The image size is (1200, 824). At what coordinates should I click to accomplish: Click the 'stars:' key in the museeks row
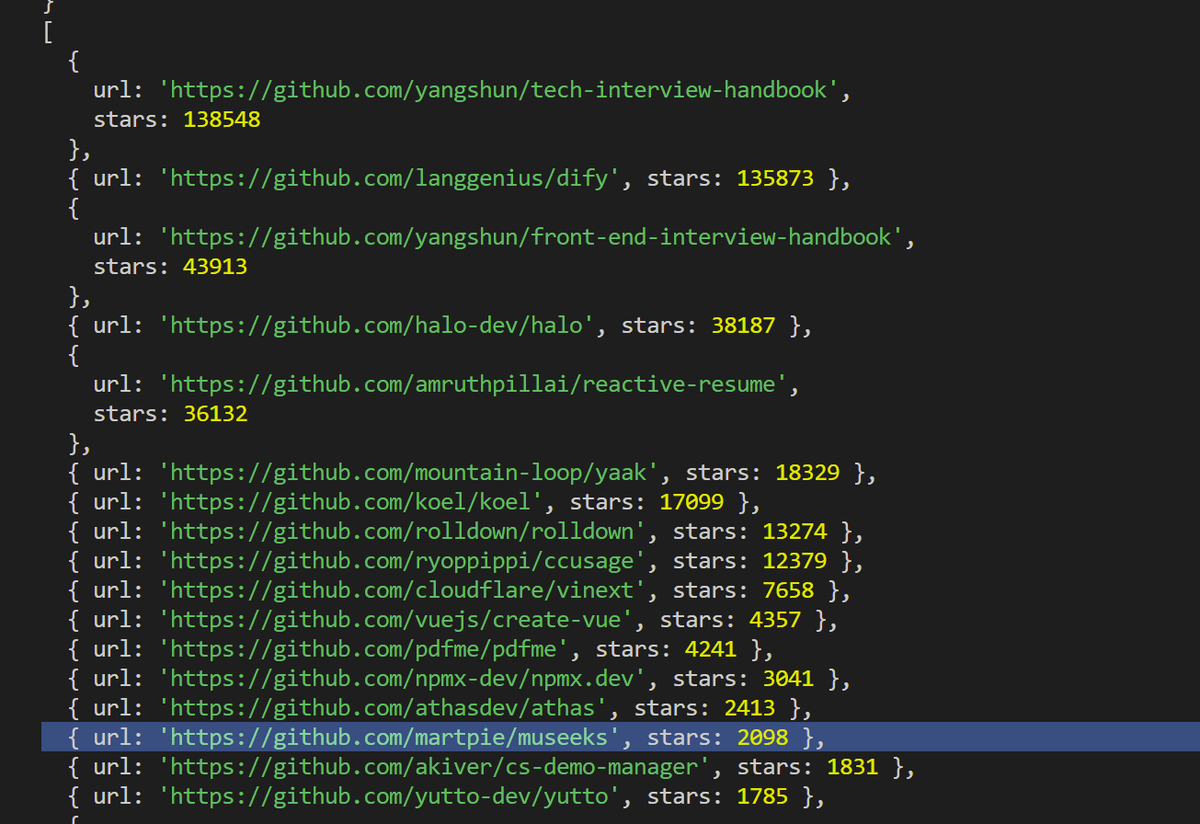click(686, 738)
